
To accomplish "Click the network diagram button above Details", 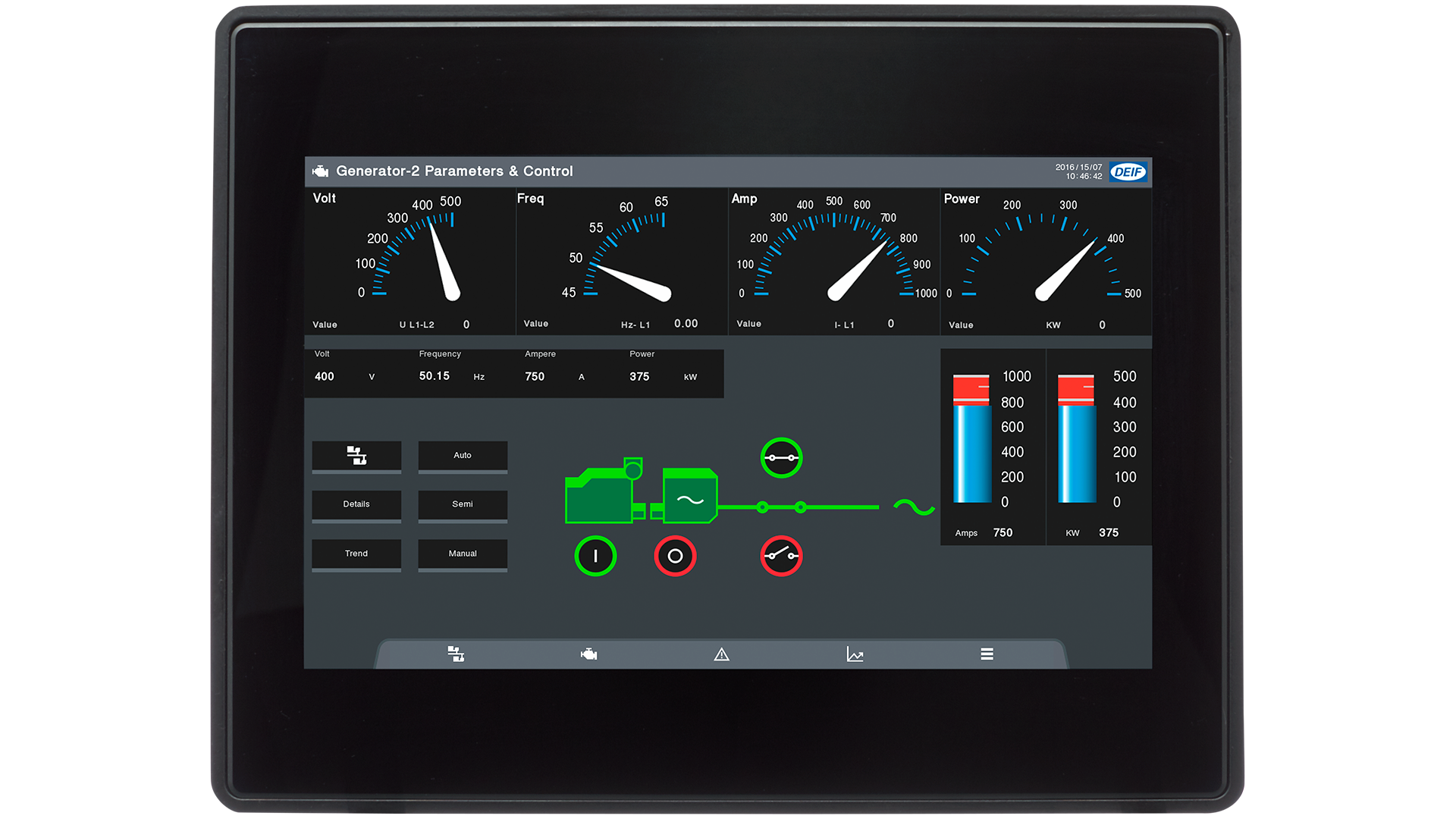I will click(x=356, y=456).
